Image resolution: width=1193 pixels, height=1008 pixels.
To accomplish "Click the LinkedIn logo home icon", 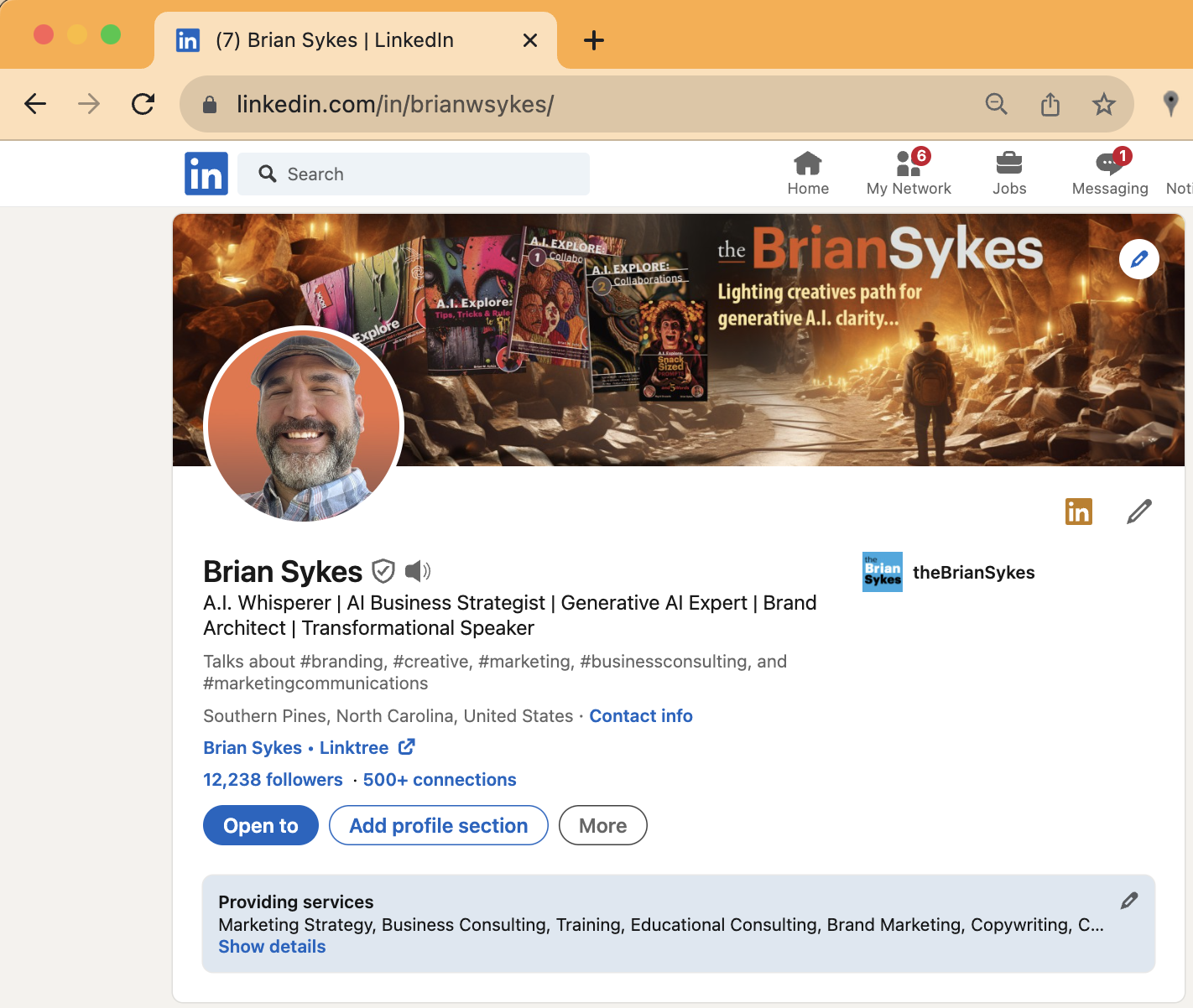I will pos(206,174).
